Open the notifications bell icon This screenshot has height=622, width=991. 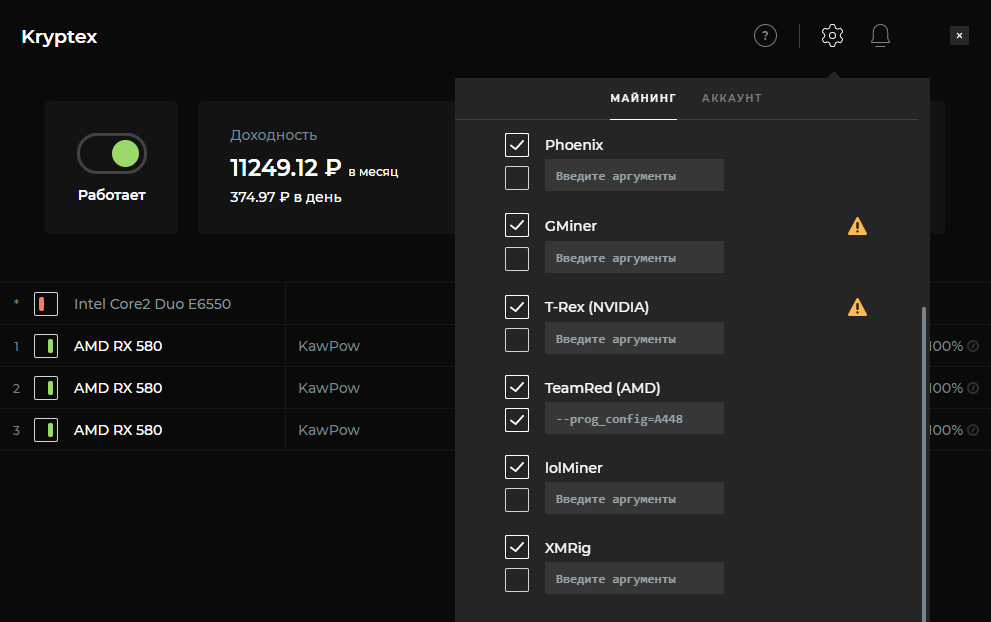pos(880,36)
